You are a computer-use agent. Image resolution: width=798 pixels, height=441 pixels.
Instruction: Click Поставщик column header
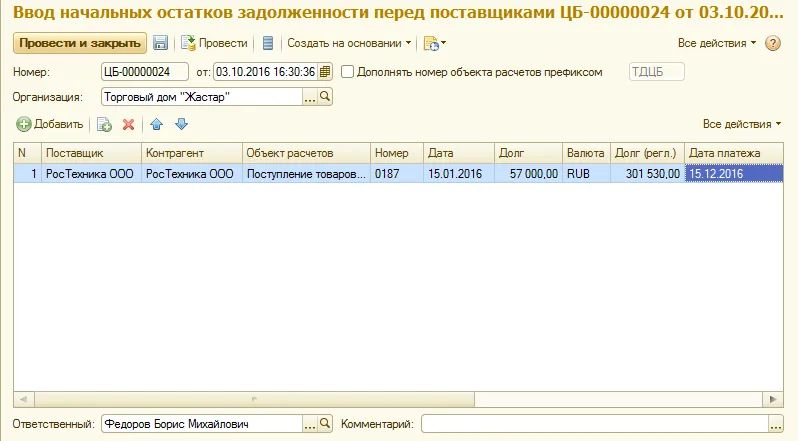pos(92,153)
